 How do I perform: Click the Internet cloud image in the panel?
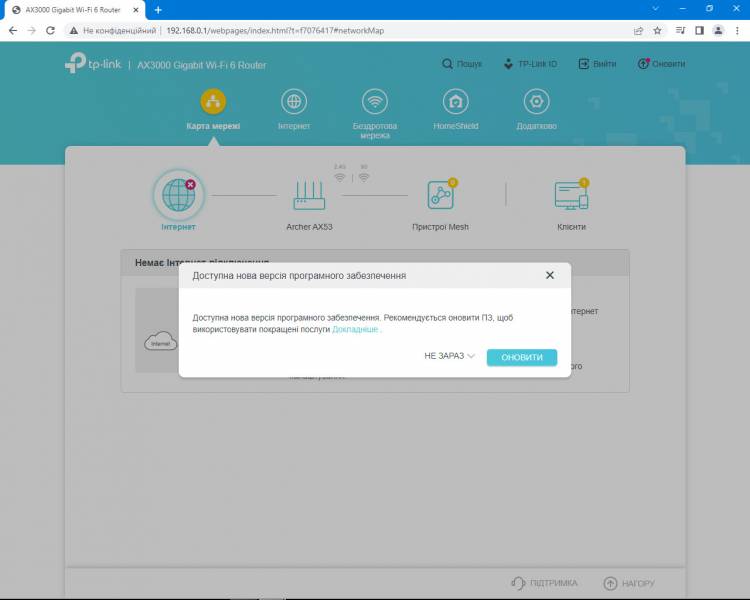(x=161, y=341)
